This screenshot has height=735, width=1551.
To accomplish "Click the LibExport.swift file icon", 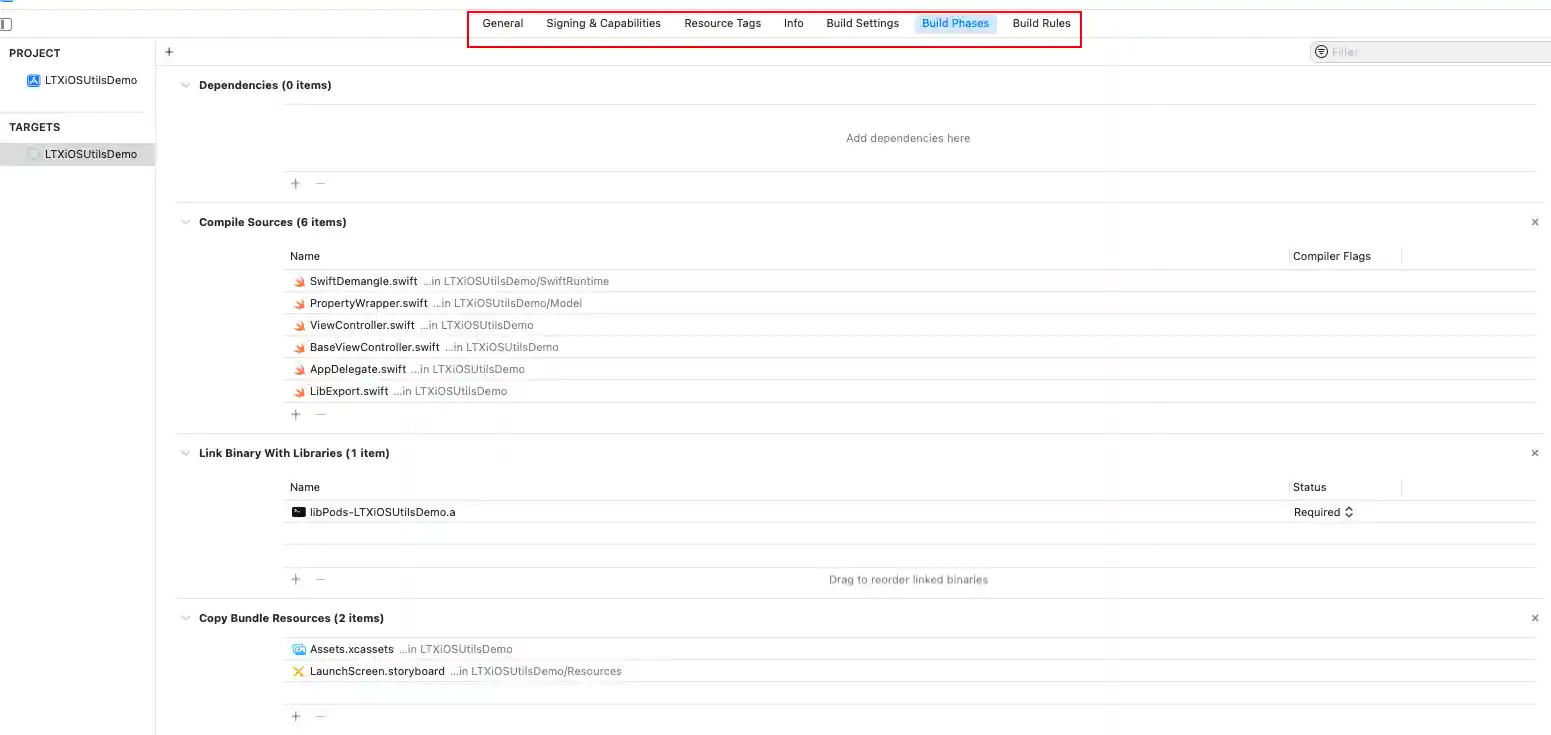I will [299, 392].
